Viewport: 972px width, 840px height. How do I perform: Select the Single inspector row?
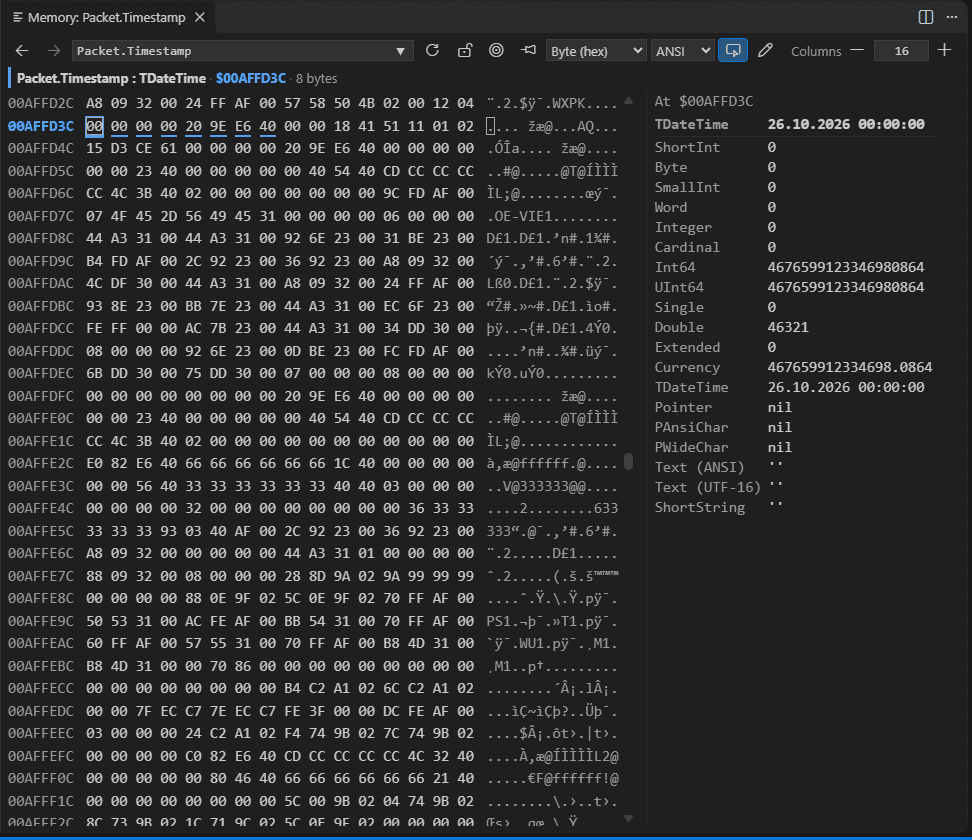pos(796,307)
